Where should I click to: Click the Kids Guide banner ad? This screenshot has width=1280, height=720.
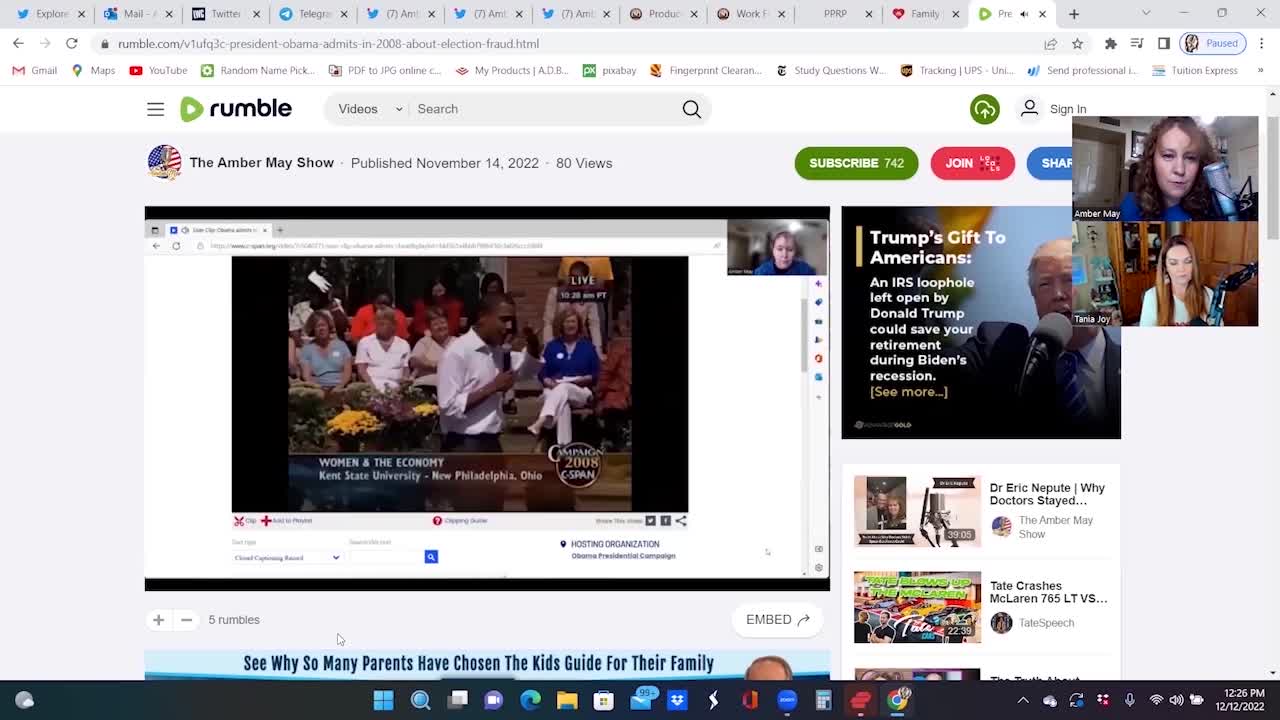487,665
